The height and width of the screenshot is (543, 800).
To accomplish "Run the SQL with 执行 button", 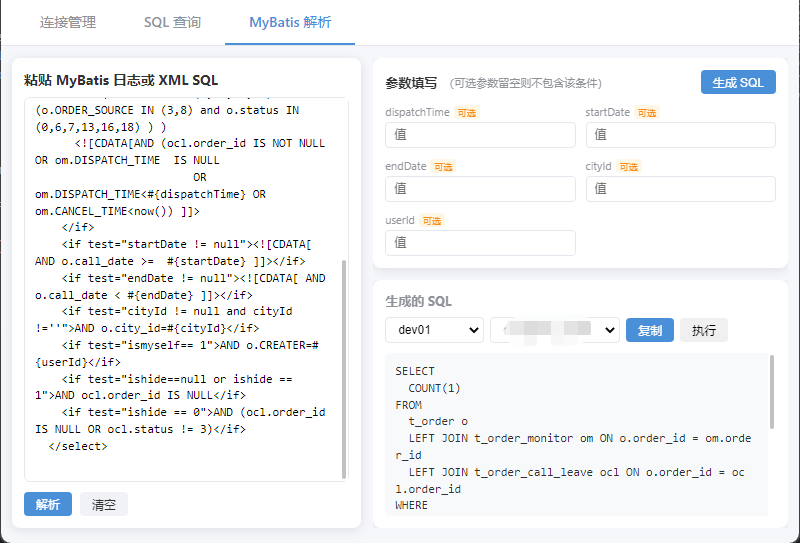I will pyautogui.click(x=704, y=330).
